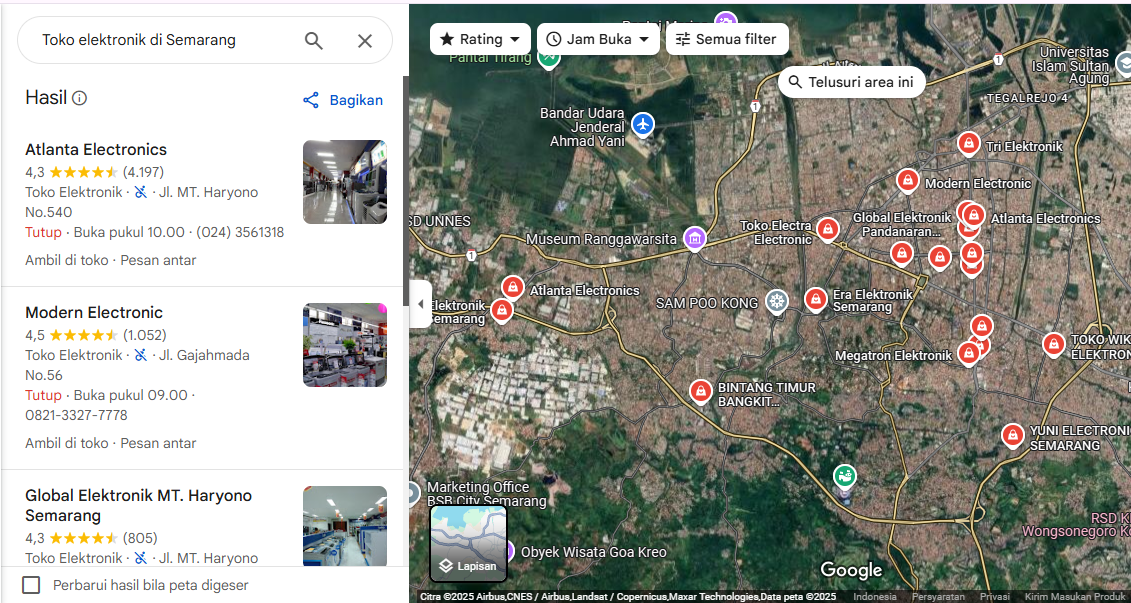The width and height of the screenshot is (1131, 603).
Task: Click the BINTANG TIMUR BANGKIT map pin
Action: [700, 392]
